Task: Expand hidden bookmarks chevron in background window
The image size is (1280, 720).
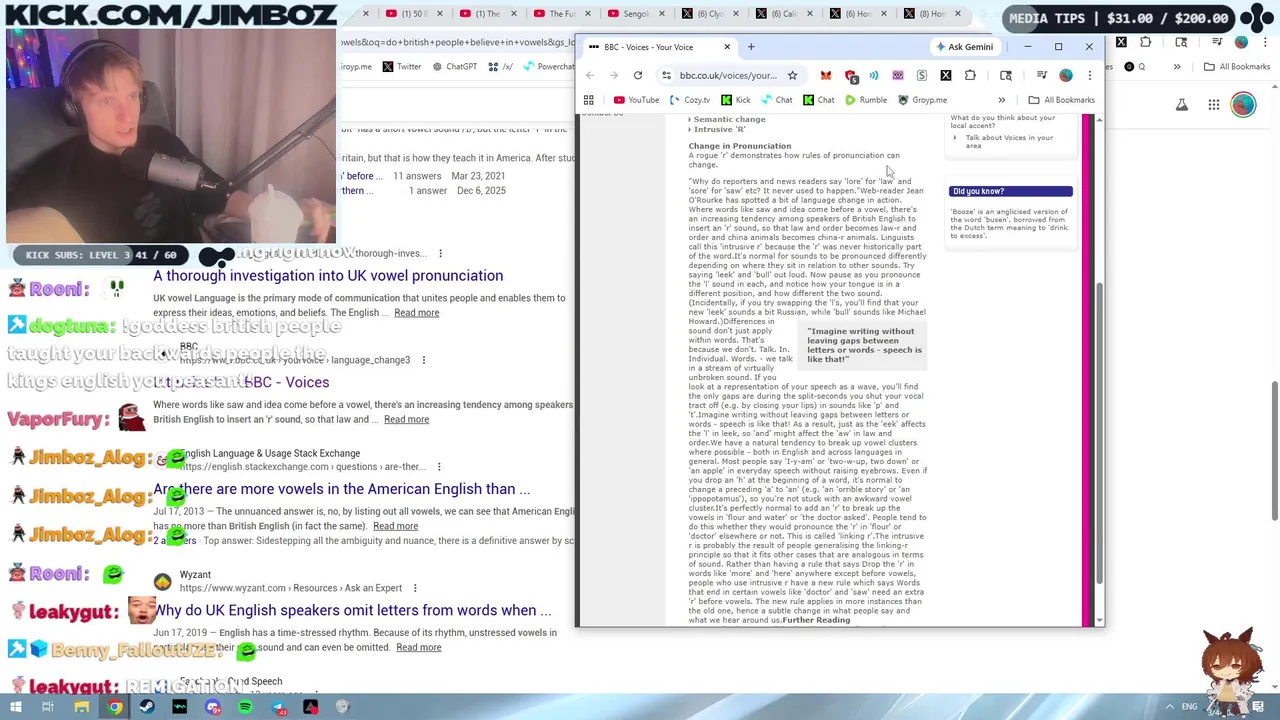Action: 1177,67
